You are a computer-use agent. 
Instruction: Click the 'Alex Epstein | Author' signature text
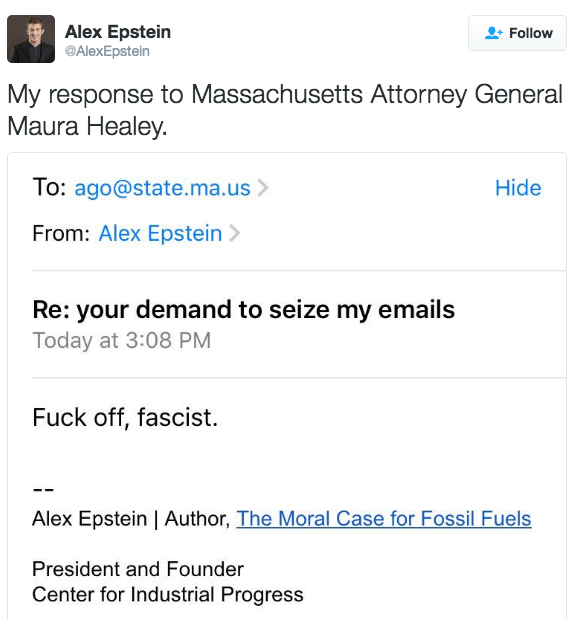(x=131, y=519)
